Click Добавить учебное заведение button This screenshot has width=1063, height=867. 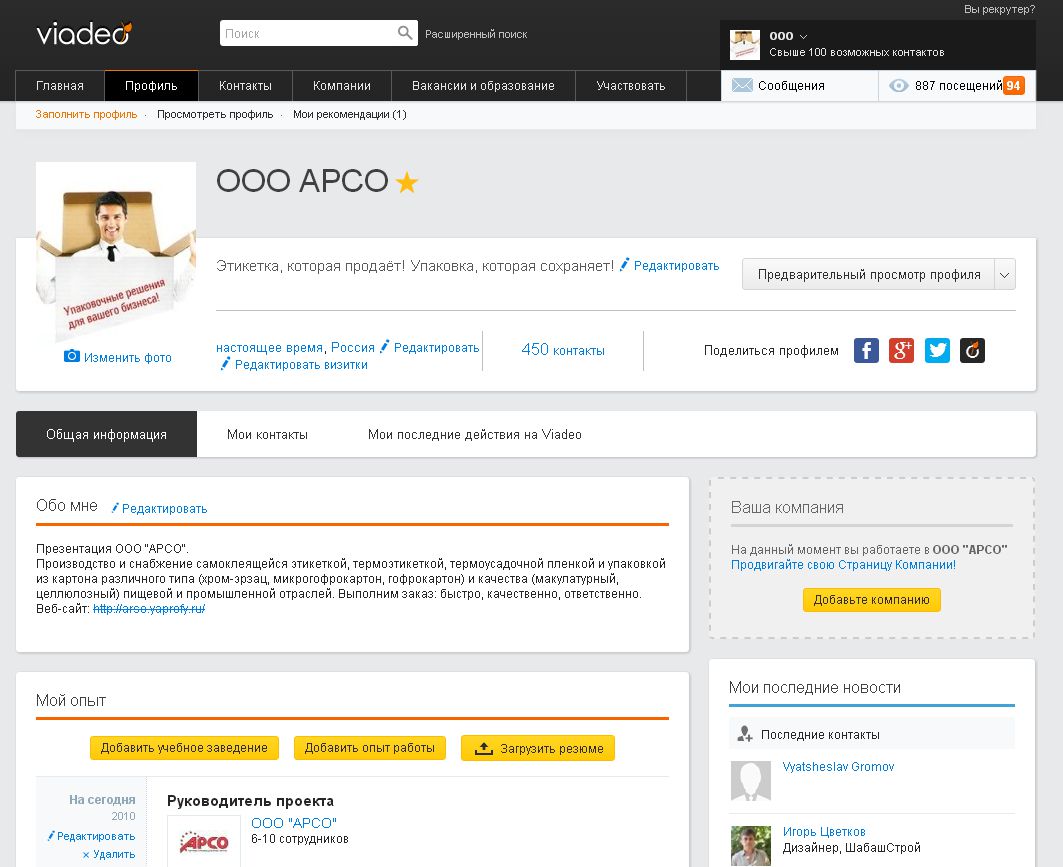coord(184,748)
